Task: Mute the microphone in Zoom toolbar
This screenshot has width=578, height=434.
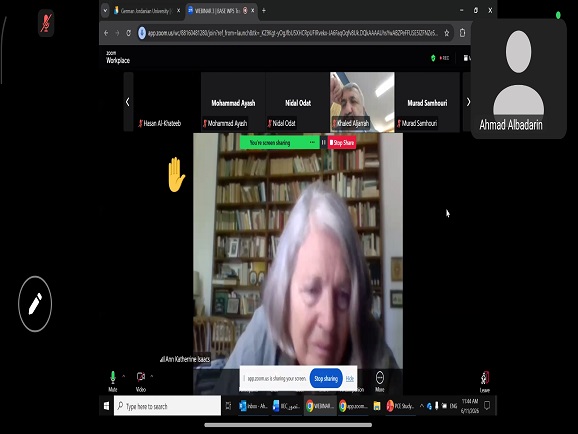Action: coord(112,381)
